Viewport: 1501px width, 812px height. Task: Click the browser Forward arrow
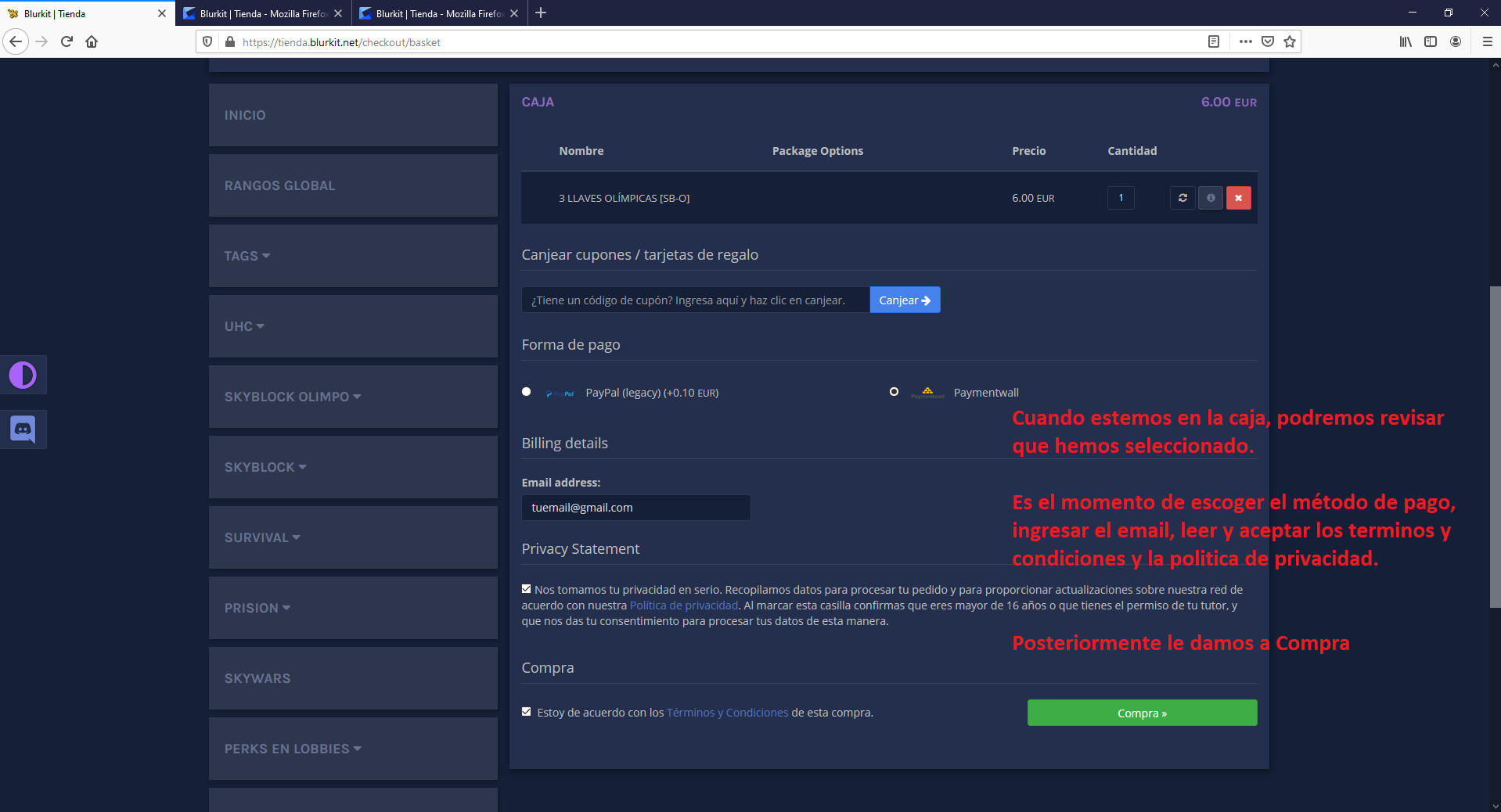click(x=42, y=41)
